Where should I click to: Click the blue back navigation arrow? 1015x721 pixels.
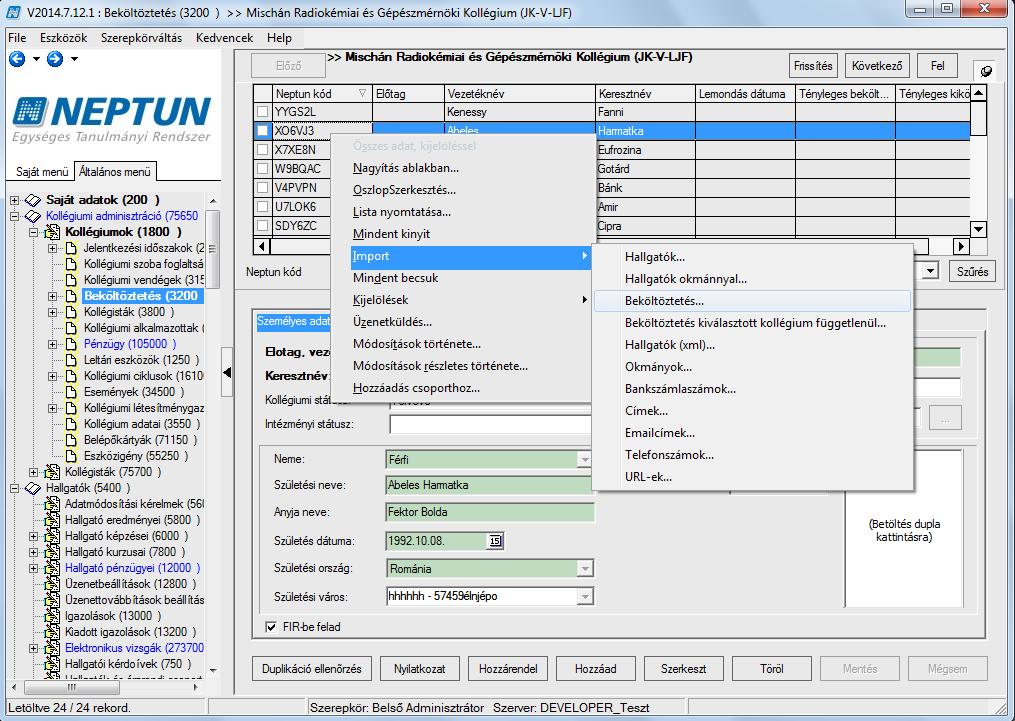[x=17, y=59]
